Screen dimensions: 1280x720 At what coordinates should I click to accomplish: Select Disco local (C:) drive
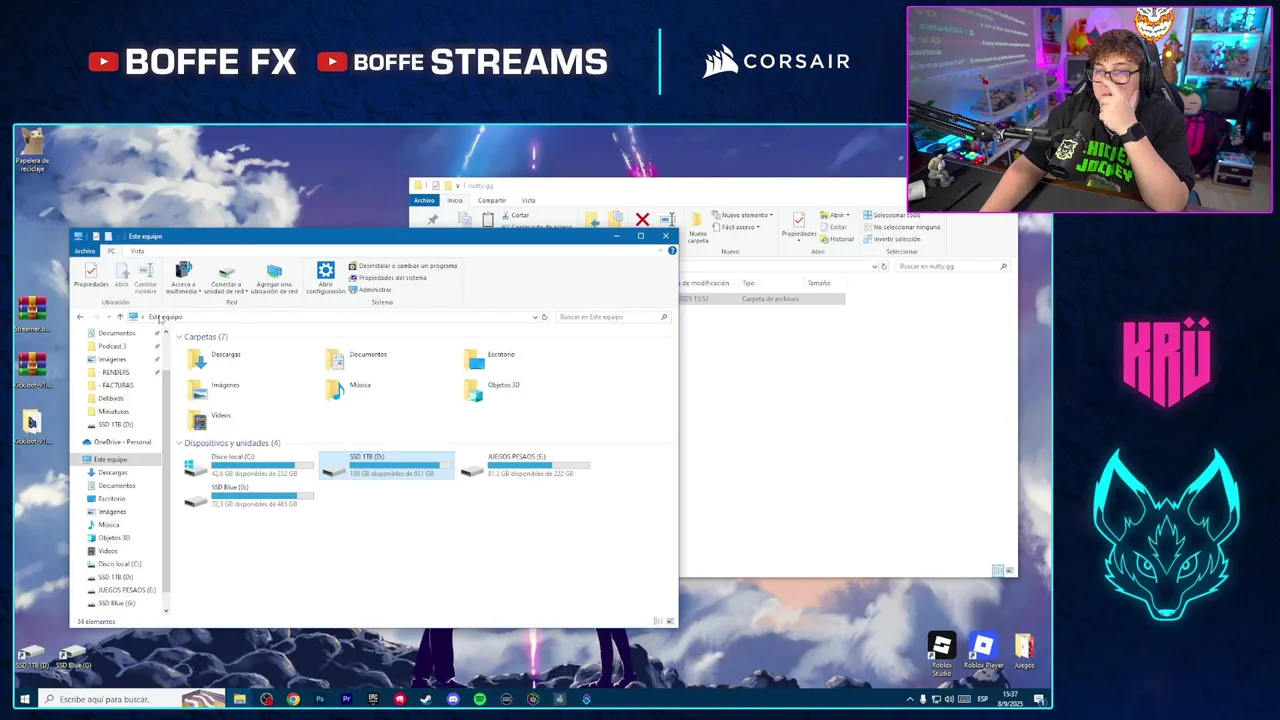pyautogui.click(x=248, y=465)
